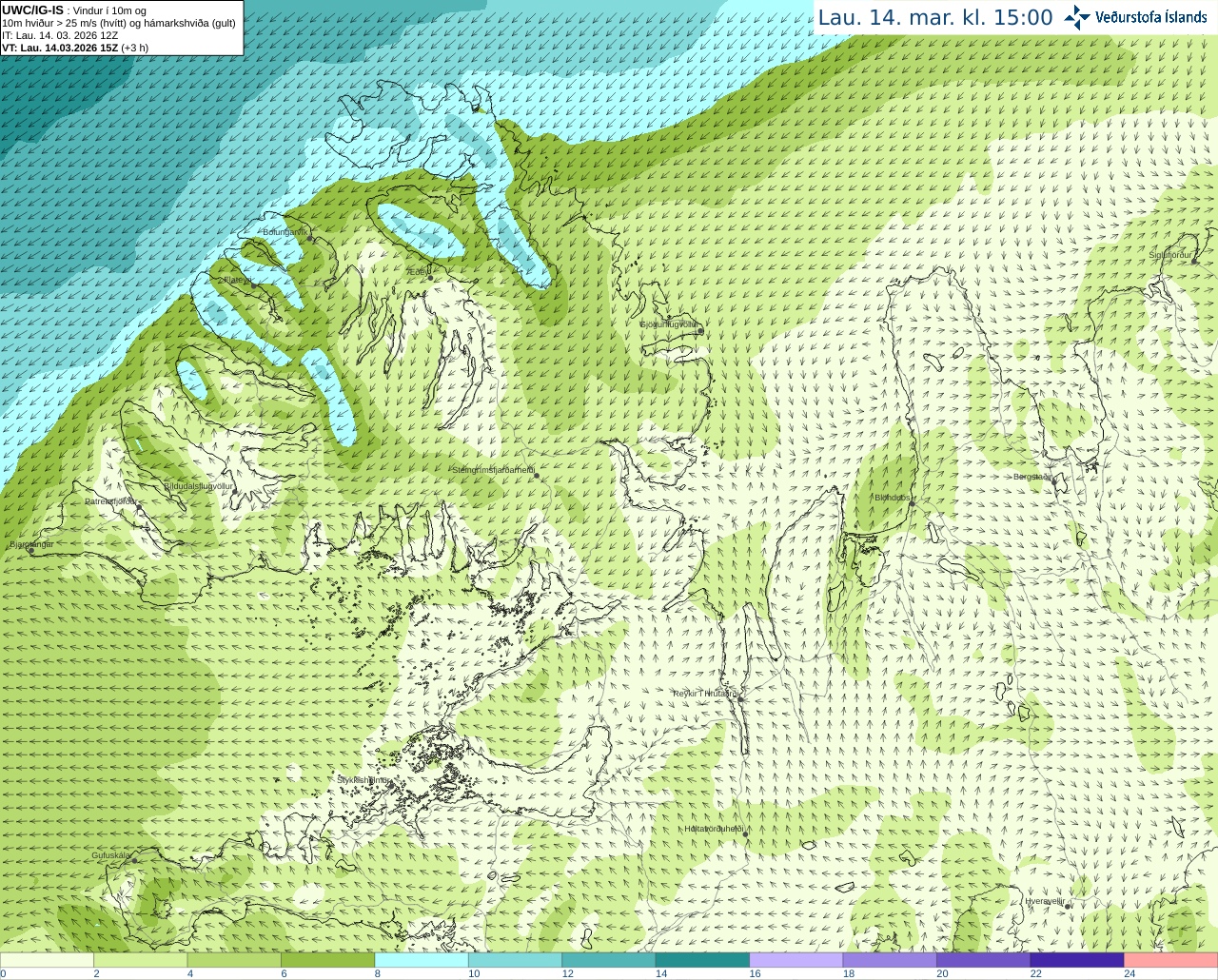Screen dimensions: 1218x980
Task: Click the Stykkishólmur station label
Action: click(363, 780)
